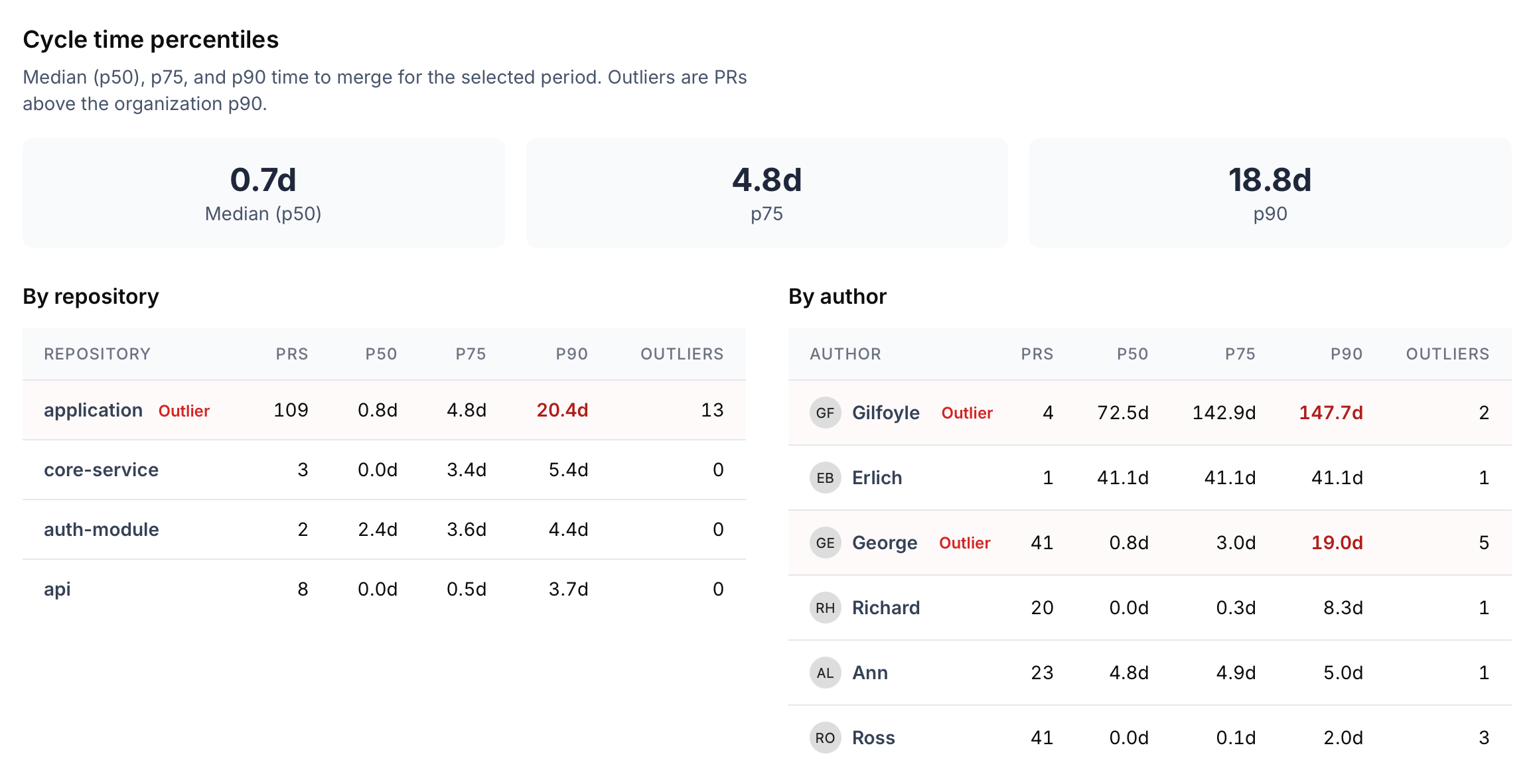The height and width of the screenshot is (784, 1529).
Task: Sort repositories by P90 column header
Action: (571, 354)
